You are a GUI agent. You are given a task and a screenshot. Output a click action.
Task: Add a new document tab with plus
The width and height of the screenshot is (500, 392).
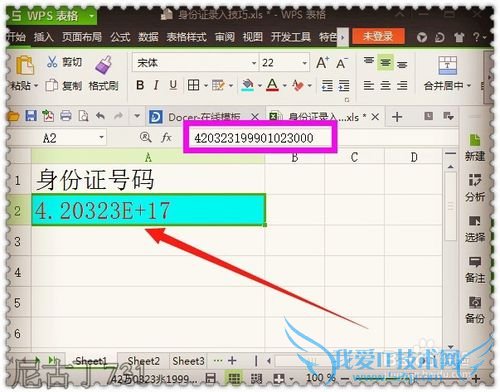[397, 117]
